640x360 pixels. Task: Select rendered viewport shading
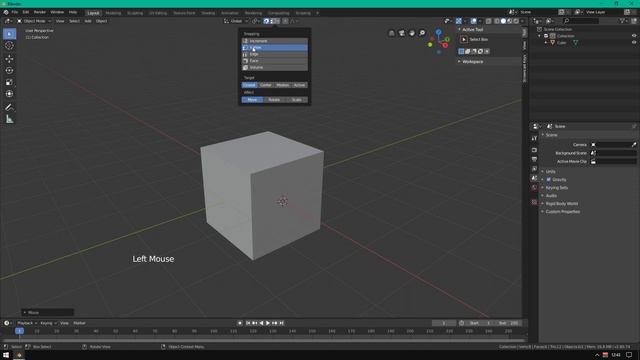point(516,21)
